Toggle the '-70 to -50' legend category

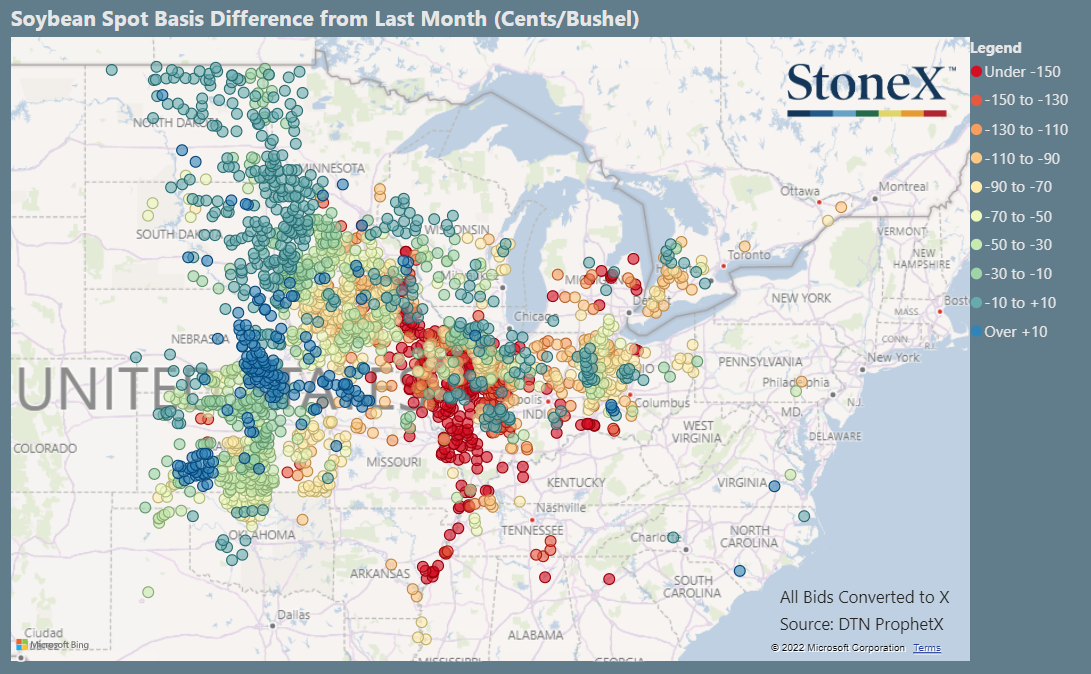pyautogui.click(x=977, y=216)
